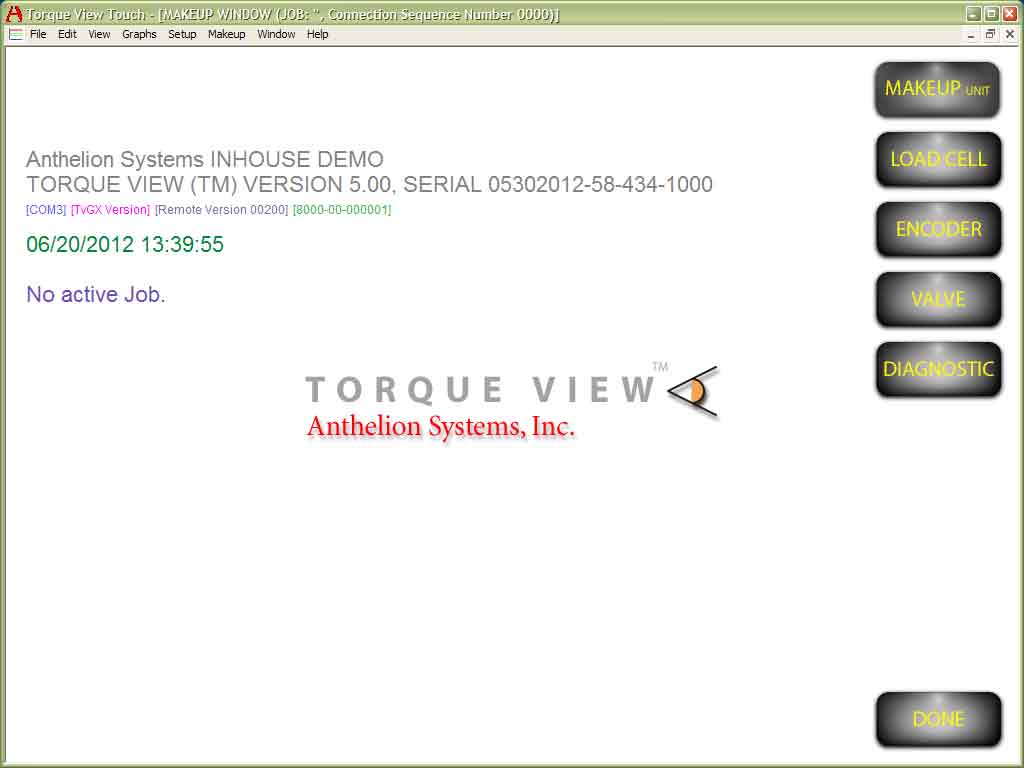Click the TORQUE VIEW VERSION 5.00 serial line

click(x=369, y=185)
